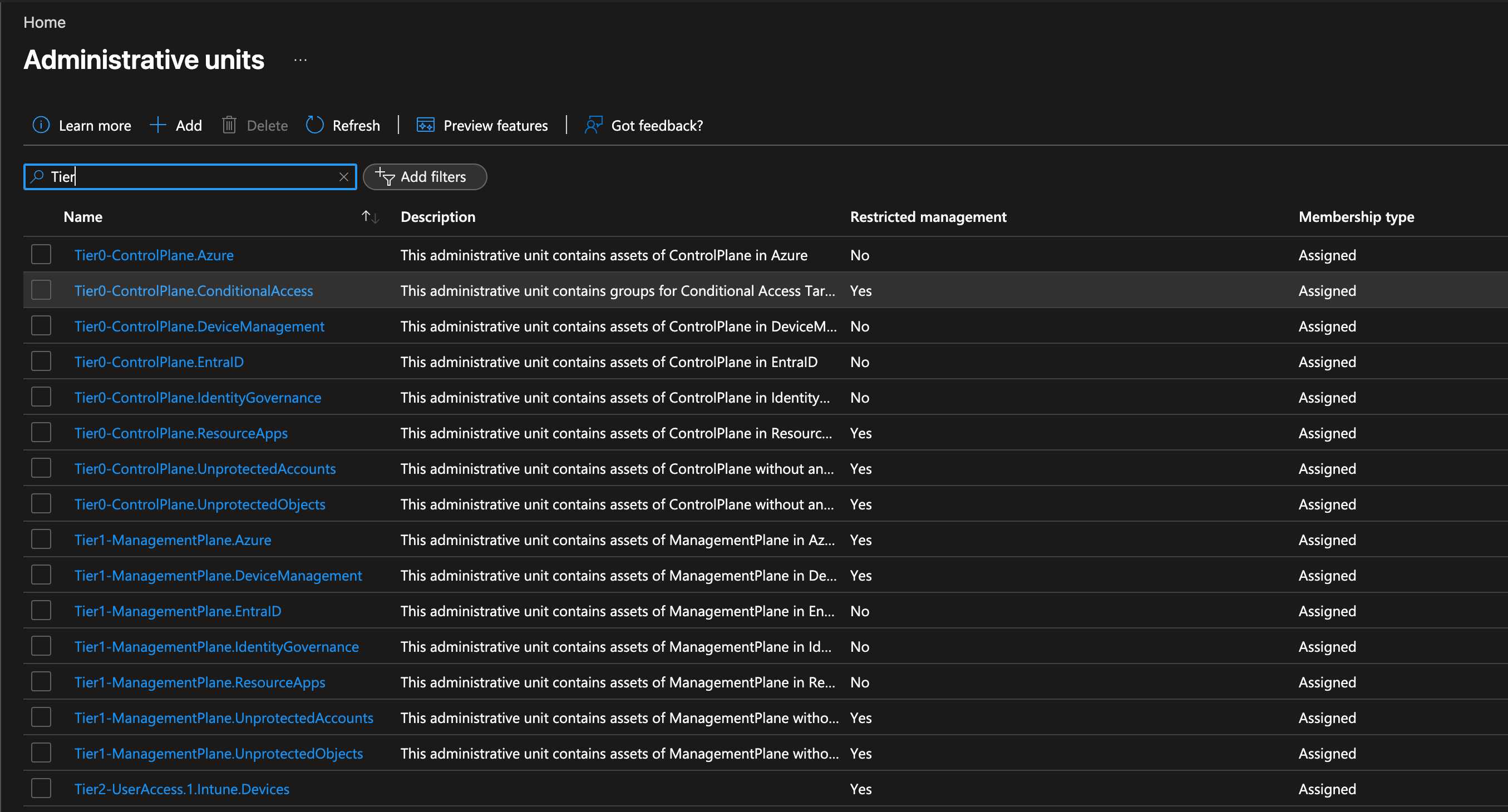Open Tier1-ManagementPlane.EntraID unit
Image resolution: width=1508 pixels, height=812 pixels.
tap(178, 611)
